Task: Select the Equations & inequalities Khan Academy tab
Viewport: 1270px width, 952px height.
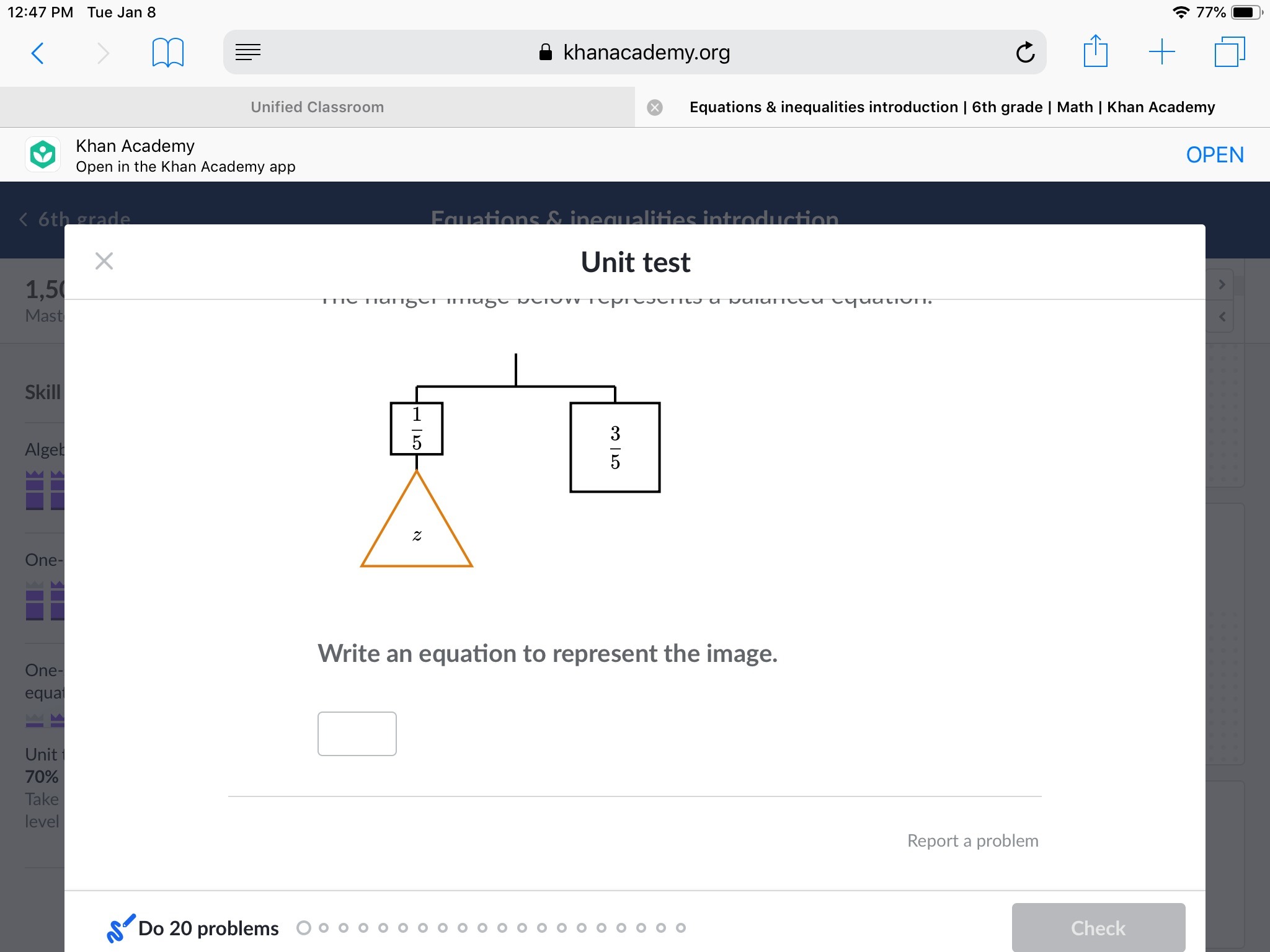Action: coord(952,107)
